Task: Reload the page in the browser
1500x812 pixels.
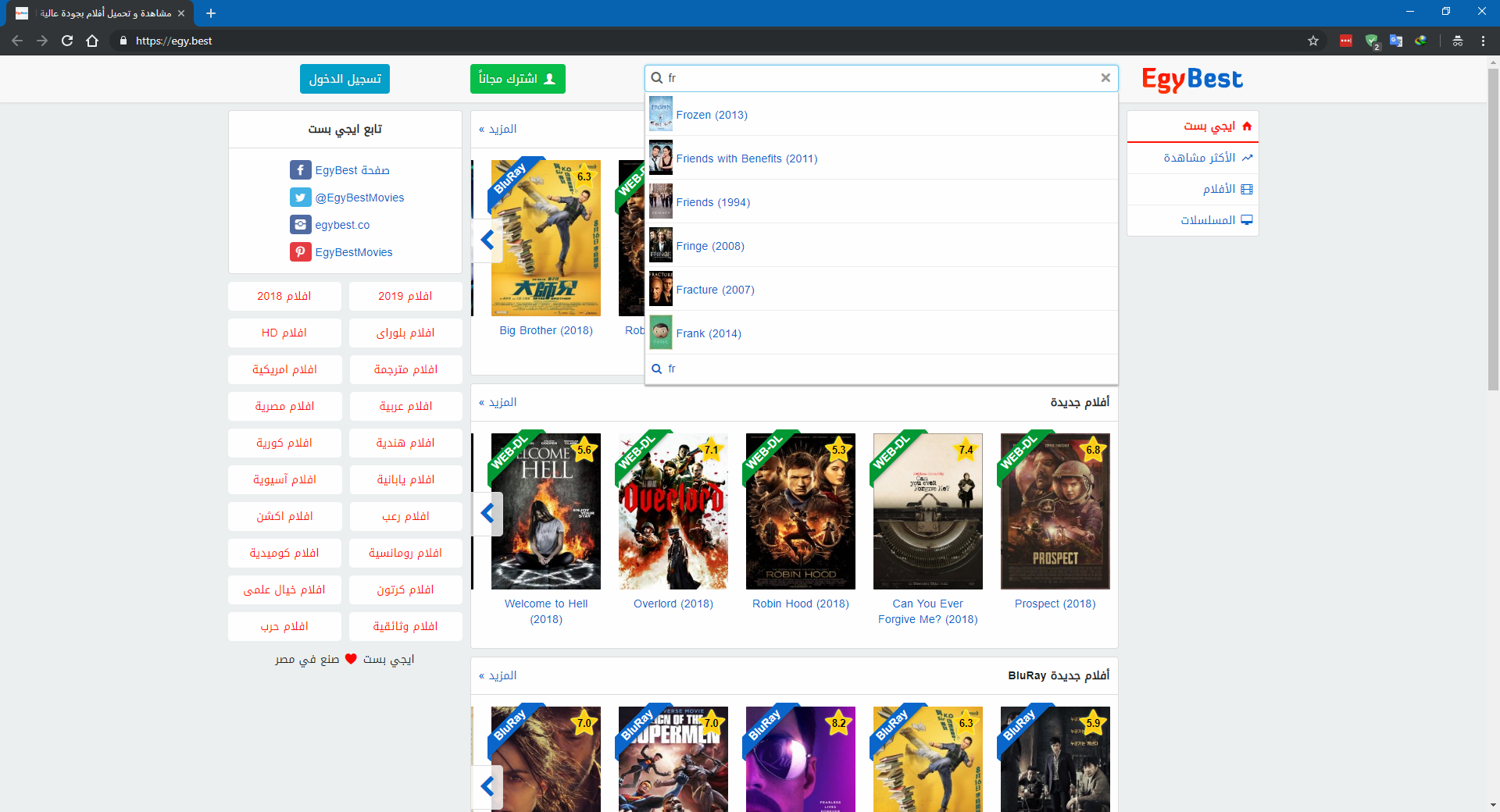Action: coord(67,41)
